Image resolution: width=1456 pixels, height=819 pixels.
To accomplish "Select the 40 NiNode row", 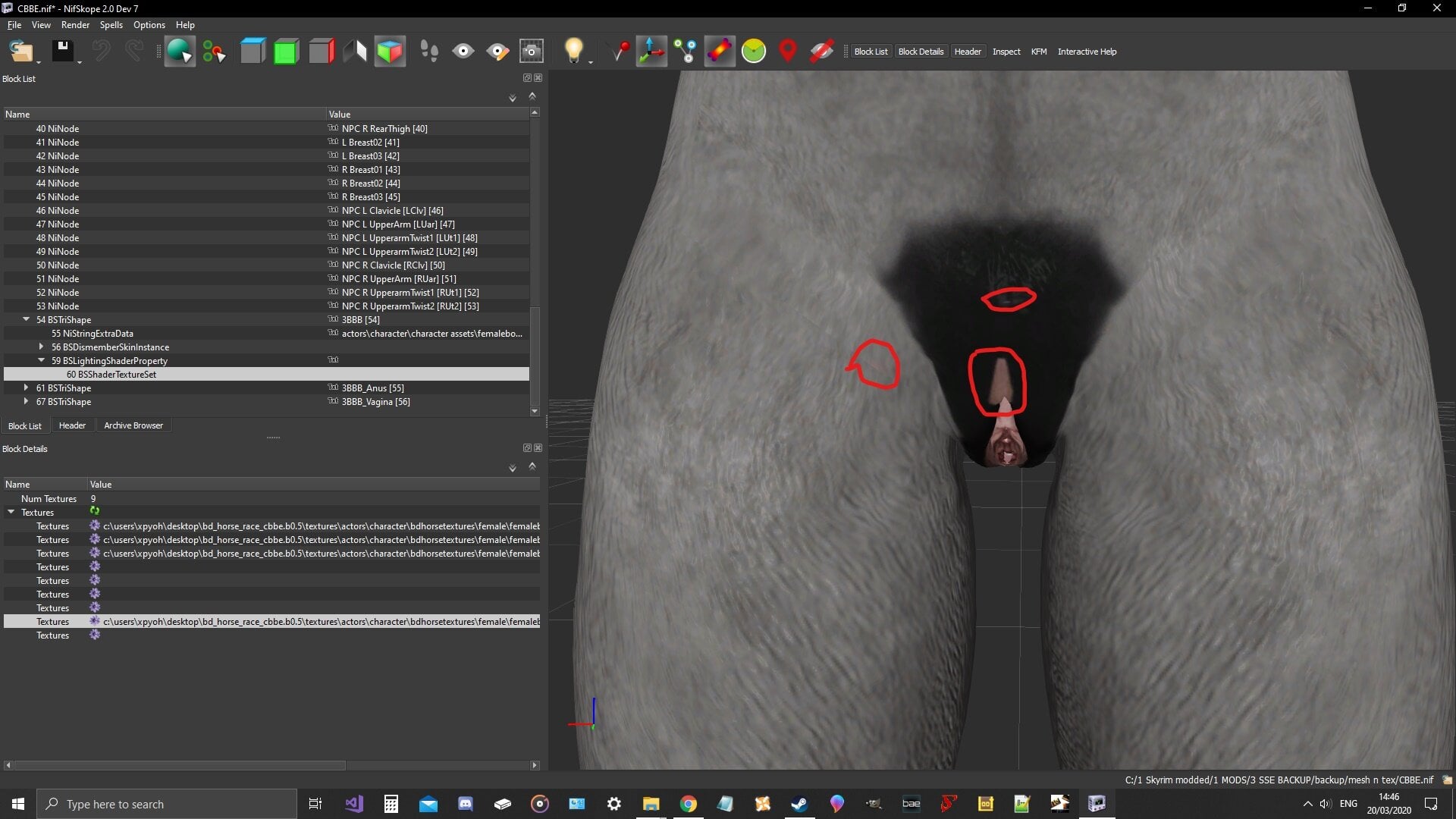I will [266, 128].
